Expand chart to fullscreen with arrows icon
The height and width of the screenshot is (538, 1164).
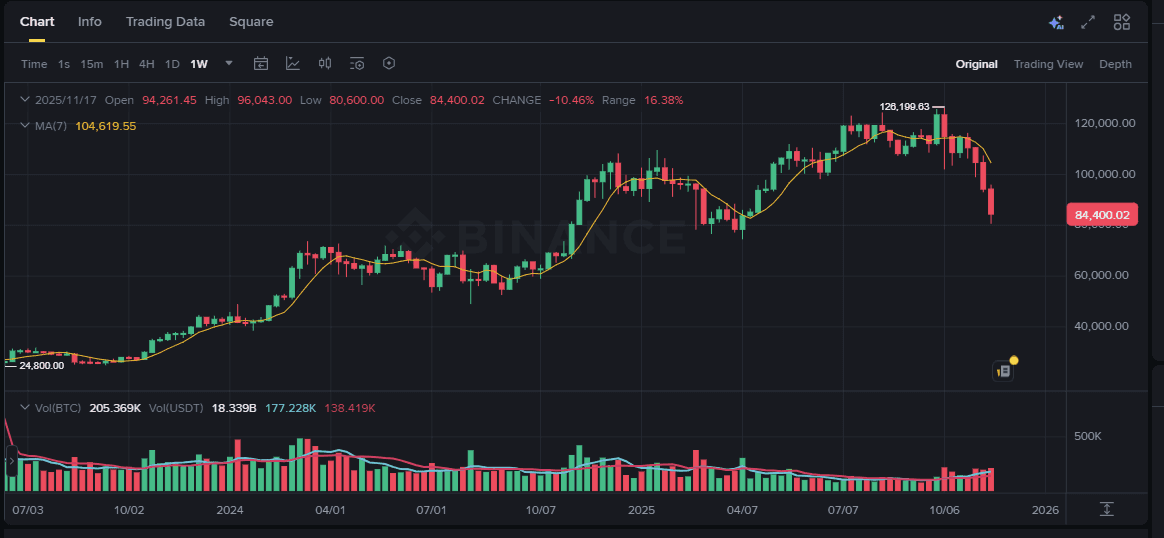coord(1089,22)
